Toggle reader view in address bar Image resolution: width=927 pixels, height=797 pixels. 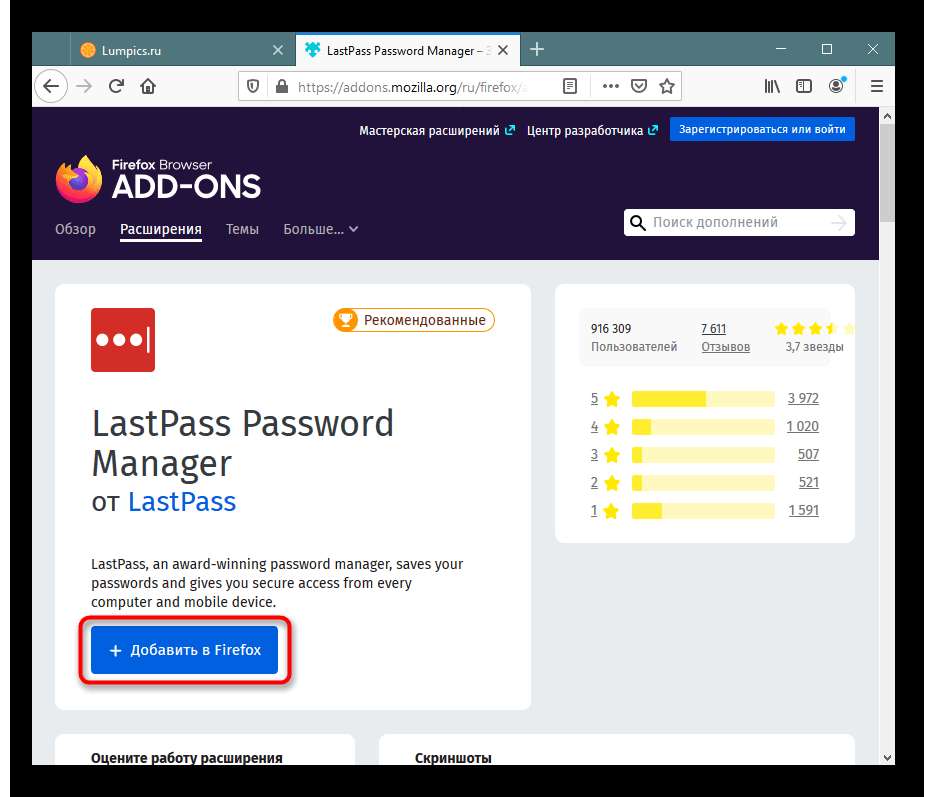[570, 87]
